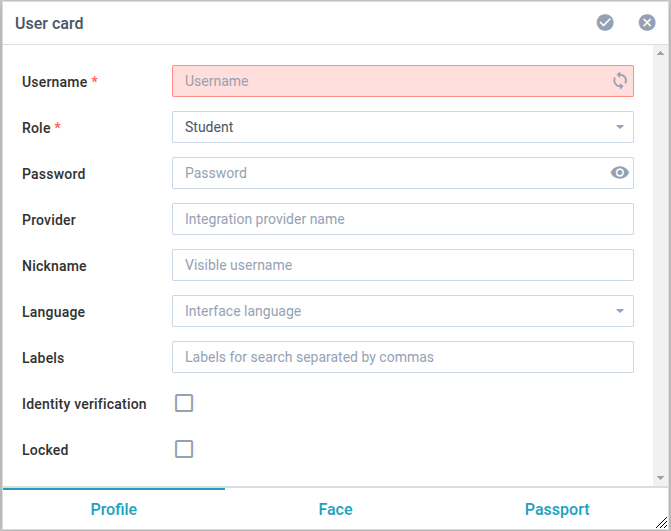This screenshot has height=531, width=671.
Task: Focus the Username input field
Action: 390,81
